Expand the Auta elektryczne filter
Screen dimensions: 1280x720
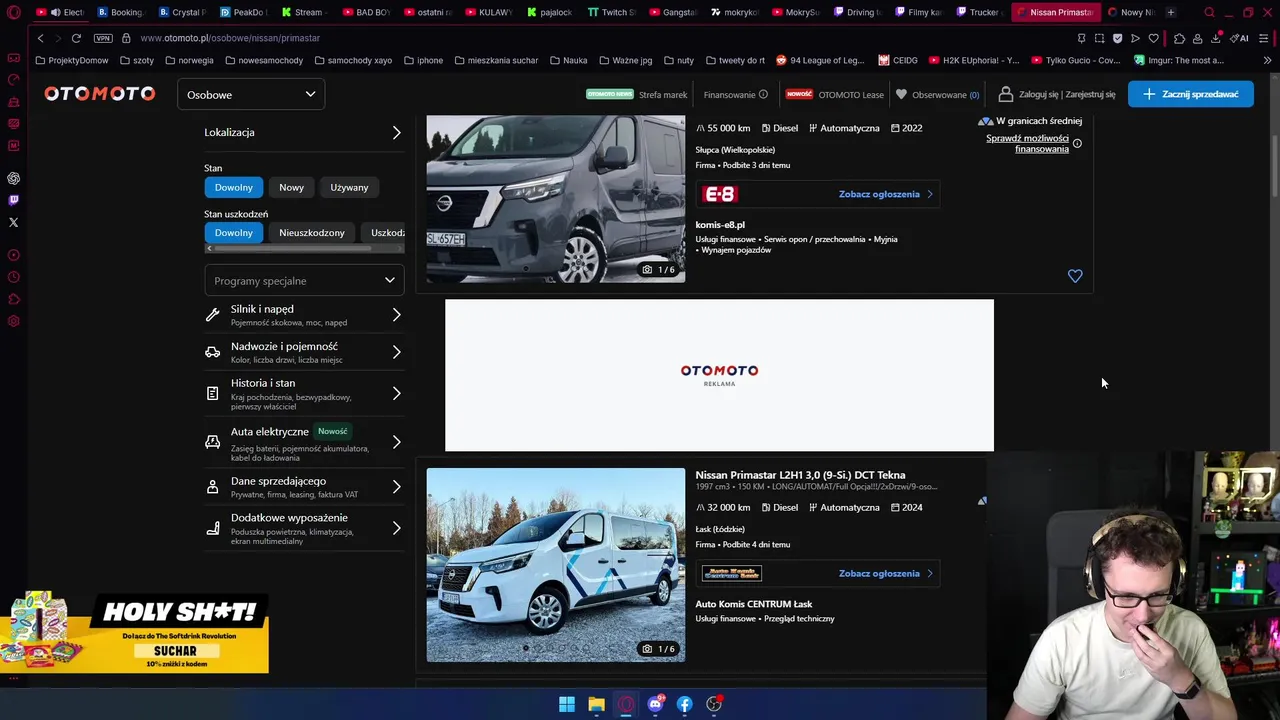pyautogui.click(x=303, y=443)
